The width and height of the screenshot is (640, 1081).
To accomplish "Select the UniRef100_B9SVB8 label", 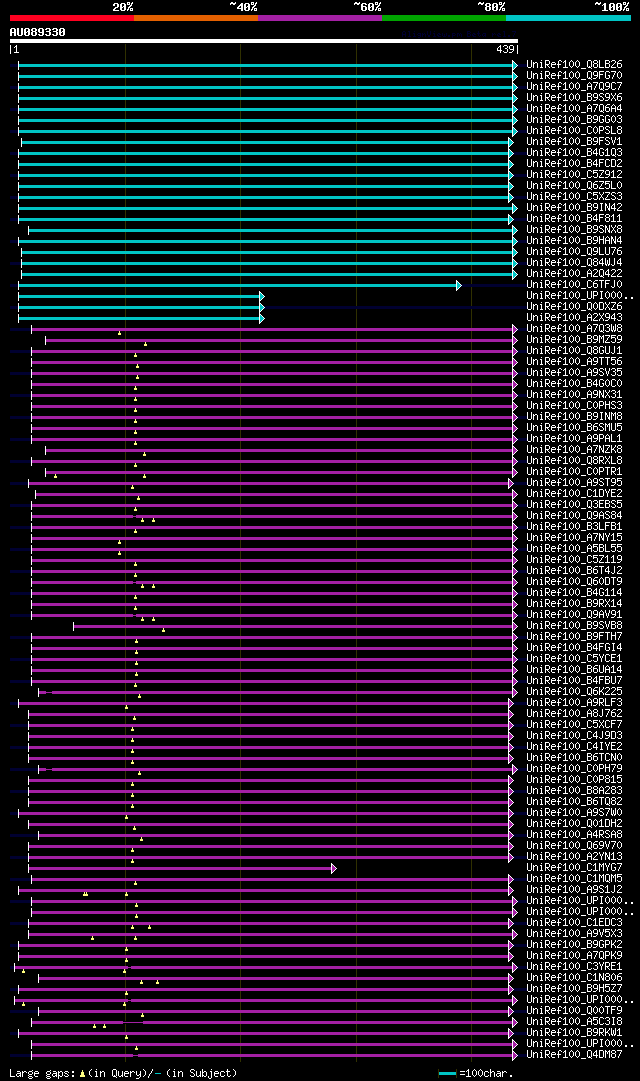I will click(x=574, y=627).
